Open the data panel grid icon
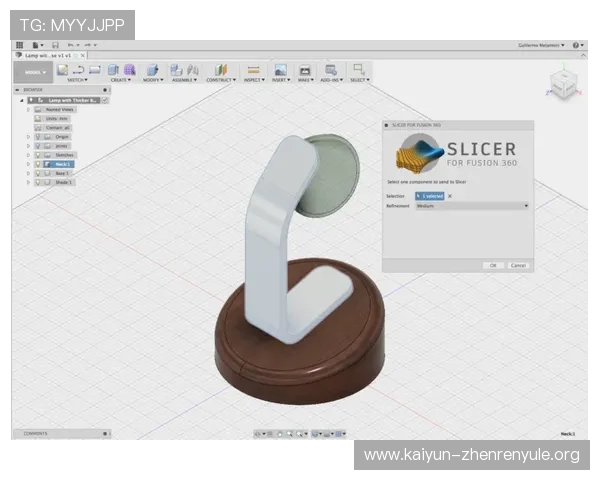This screenshot has height=480, width=600. [x=20, y=45]
